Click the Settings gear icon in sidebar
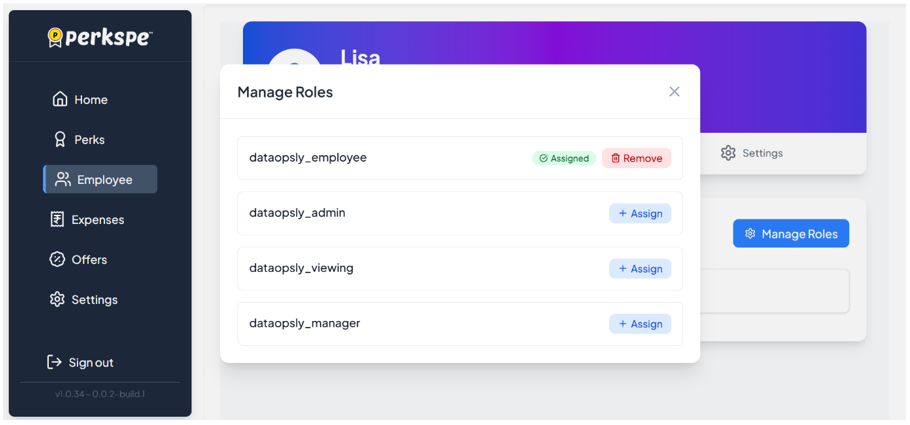 click(57, 299)
